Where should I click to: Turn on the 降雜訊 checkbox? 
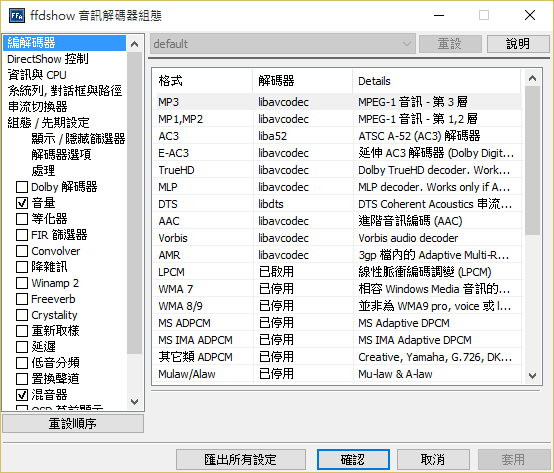click(22, 267)
